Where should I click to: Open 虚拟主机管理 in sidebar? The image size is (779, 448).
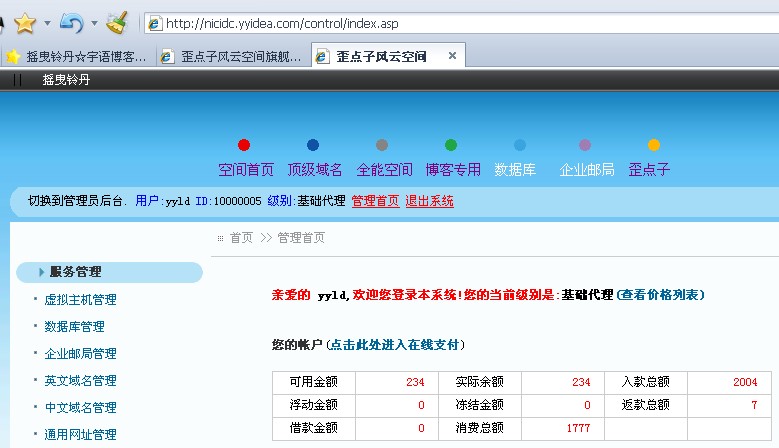point(80,299)
